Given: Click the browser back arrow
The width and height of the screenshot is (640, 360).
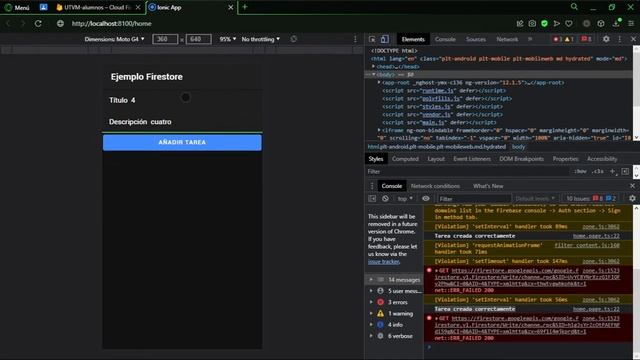Looking at the screenshot, I should tap(9, 24).
